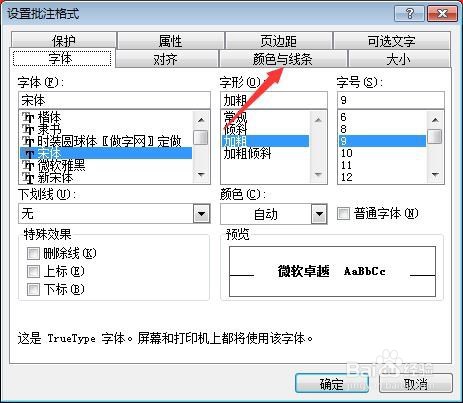Open the 属性 tab
The image size is (463, 403).
(170, 41)
